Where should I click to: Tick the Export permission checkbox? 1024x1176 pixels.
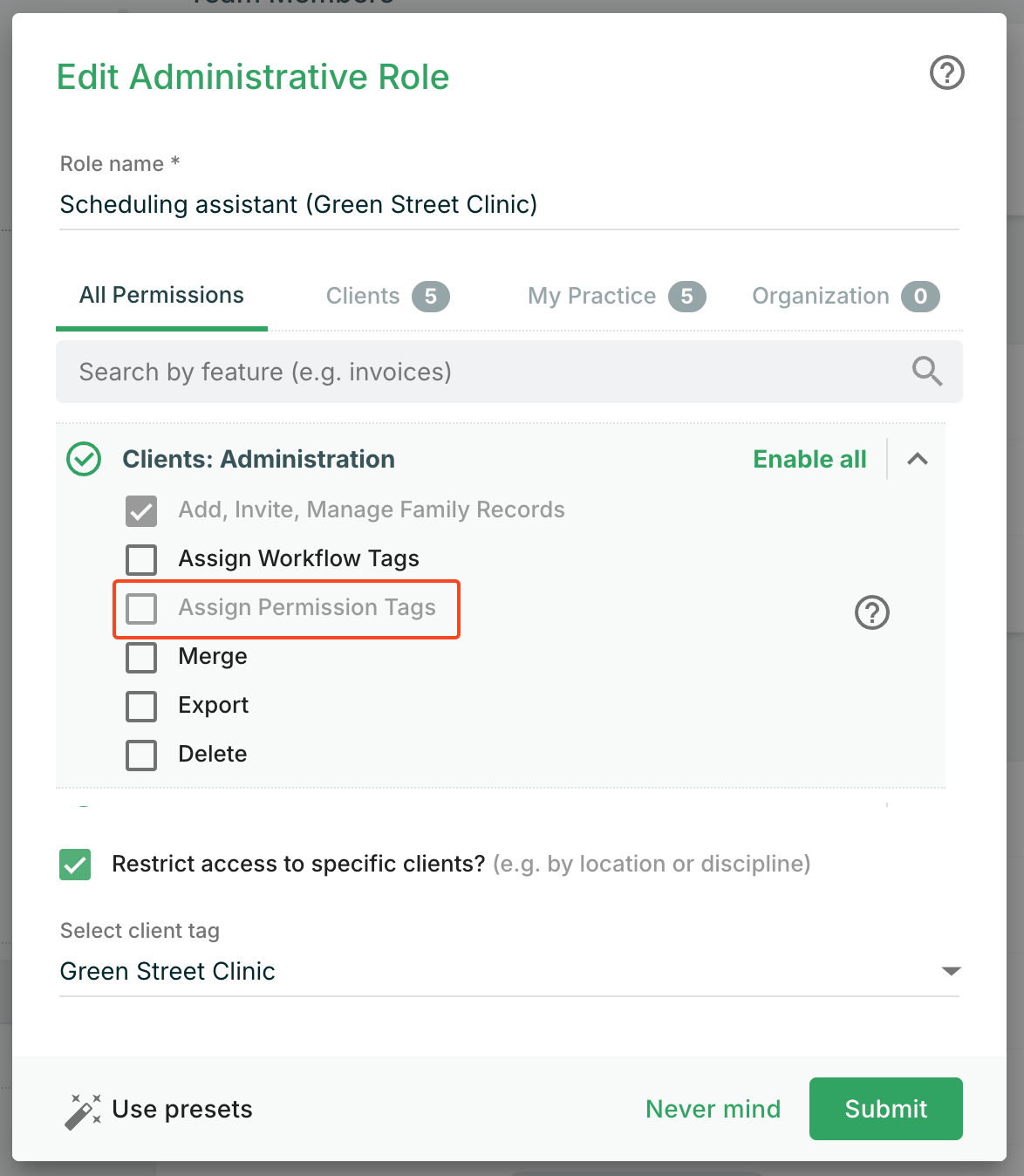pyautogui.click(x=141, y=706)
